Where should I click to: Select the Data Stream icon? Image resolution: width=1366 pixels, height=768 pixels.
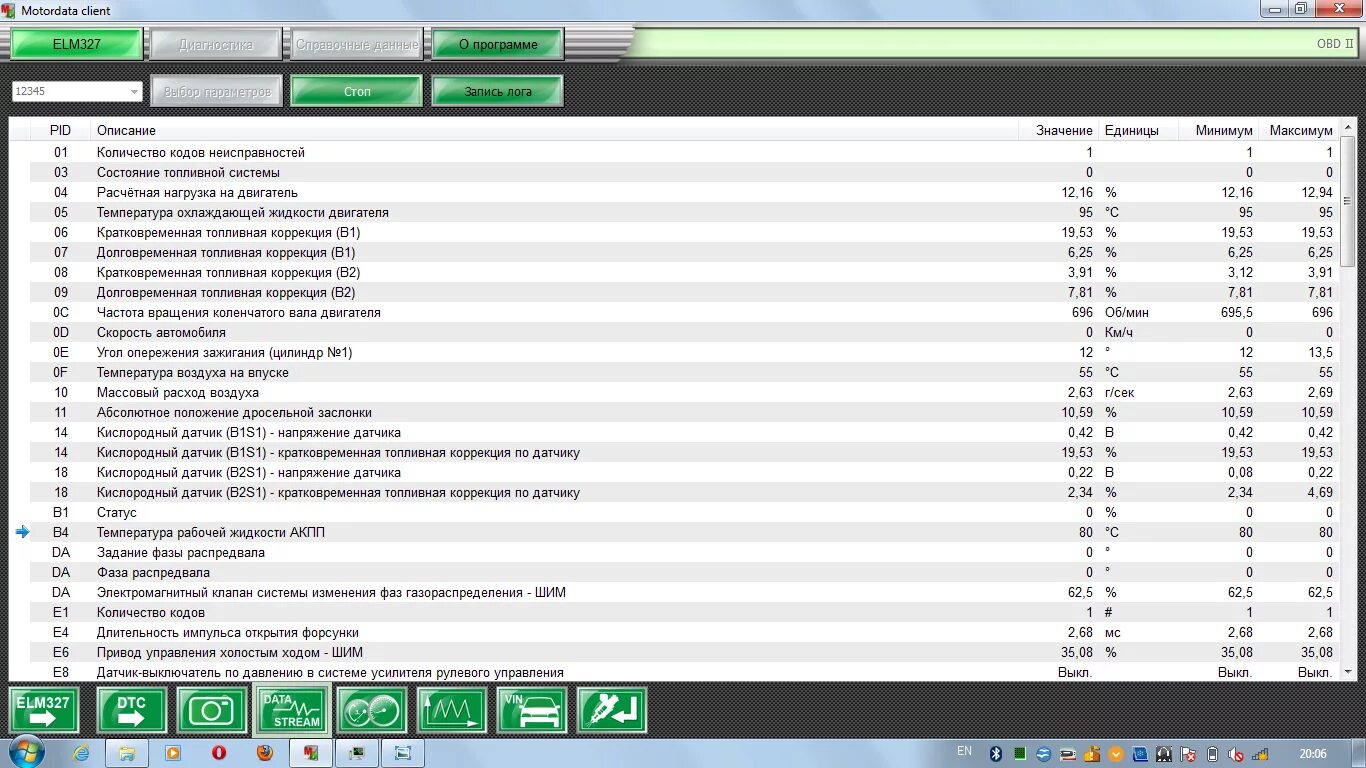pos(292,711)
